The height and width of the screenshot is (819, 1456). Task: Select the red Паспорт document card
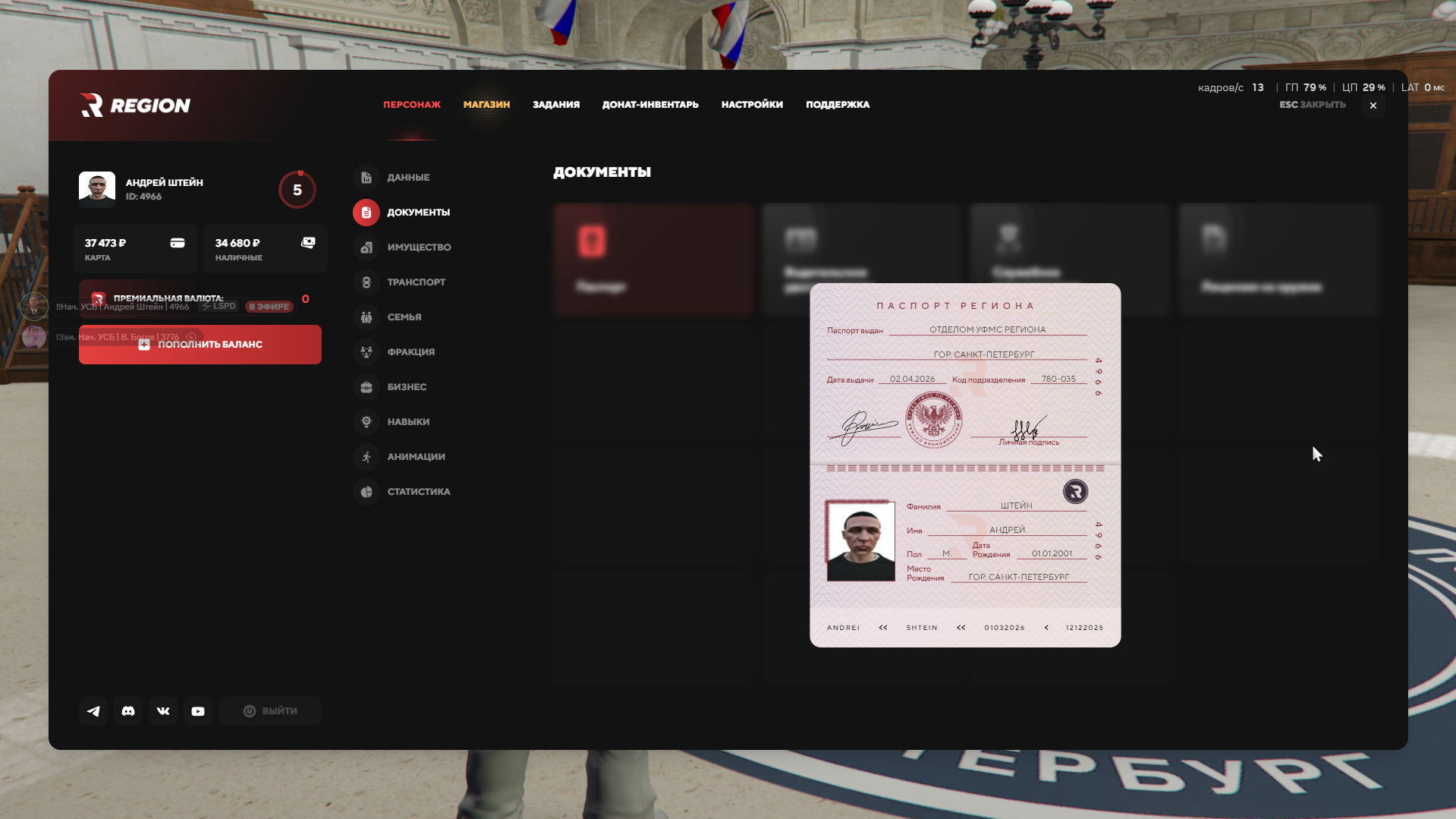click(653, 259)
